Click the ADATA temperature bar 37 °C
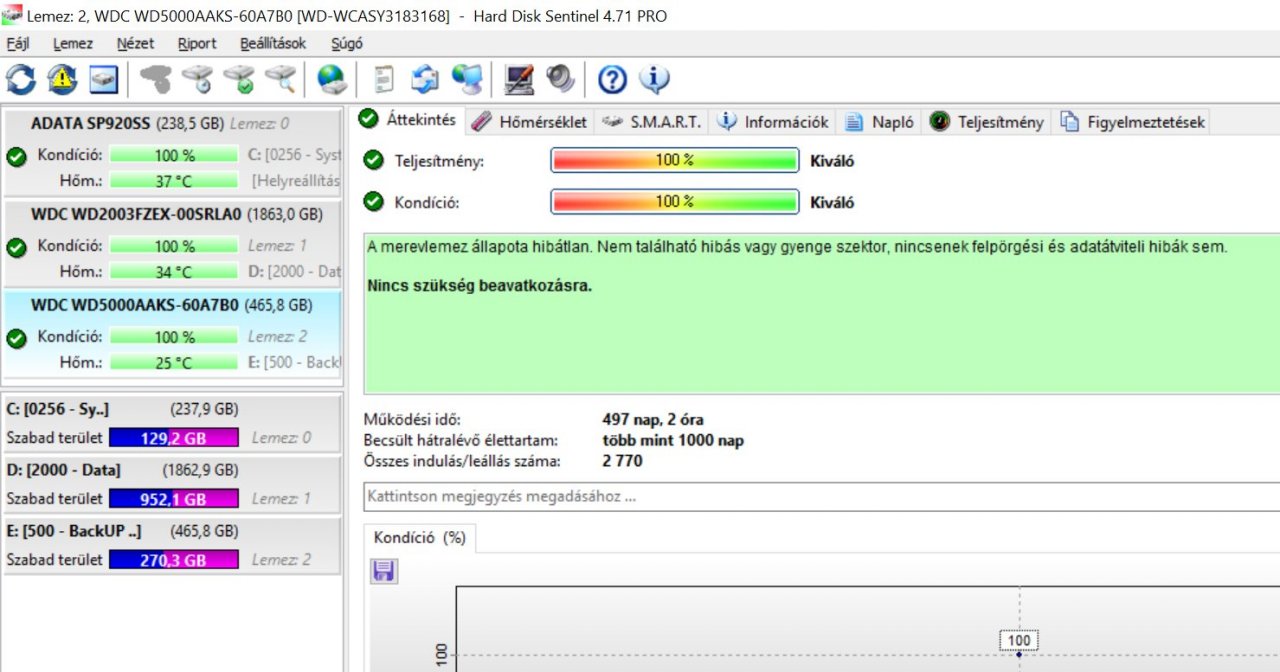This screenshot has width=1280, height=672. pos(174,180)
